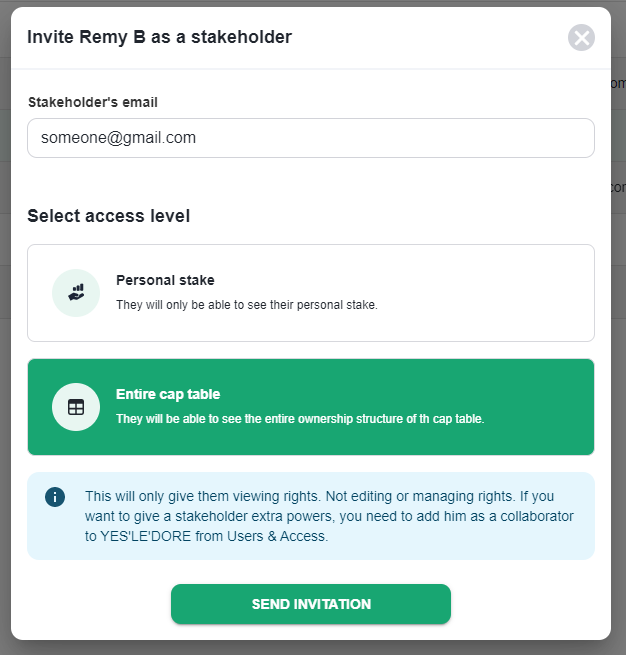Click the "Invite Remy B as a stakeholder" title
626x655 pixels.
click(159, 38)
